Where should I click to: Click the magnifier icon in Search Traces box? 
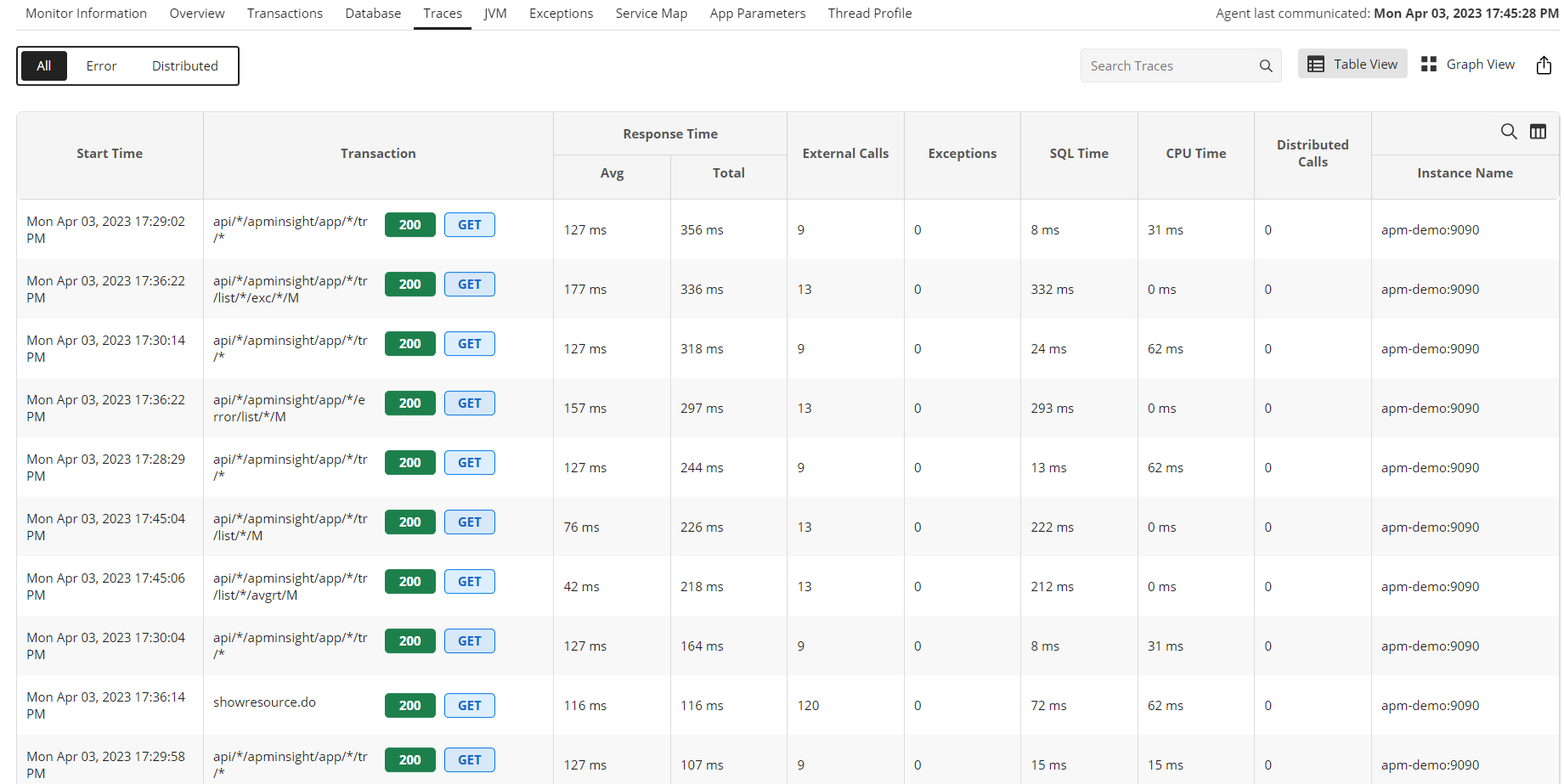coord(1265,65)
